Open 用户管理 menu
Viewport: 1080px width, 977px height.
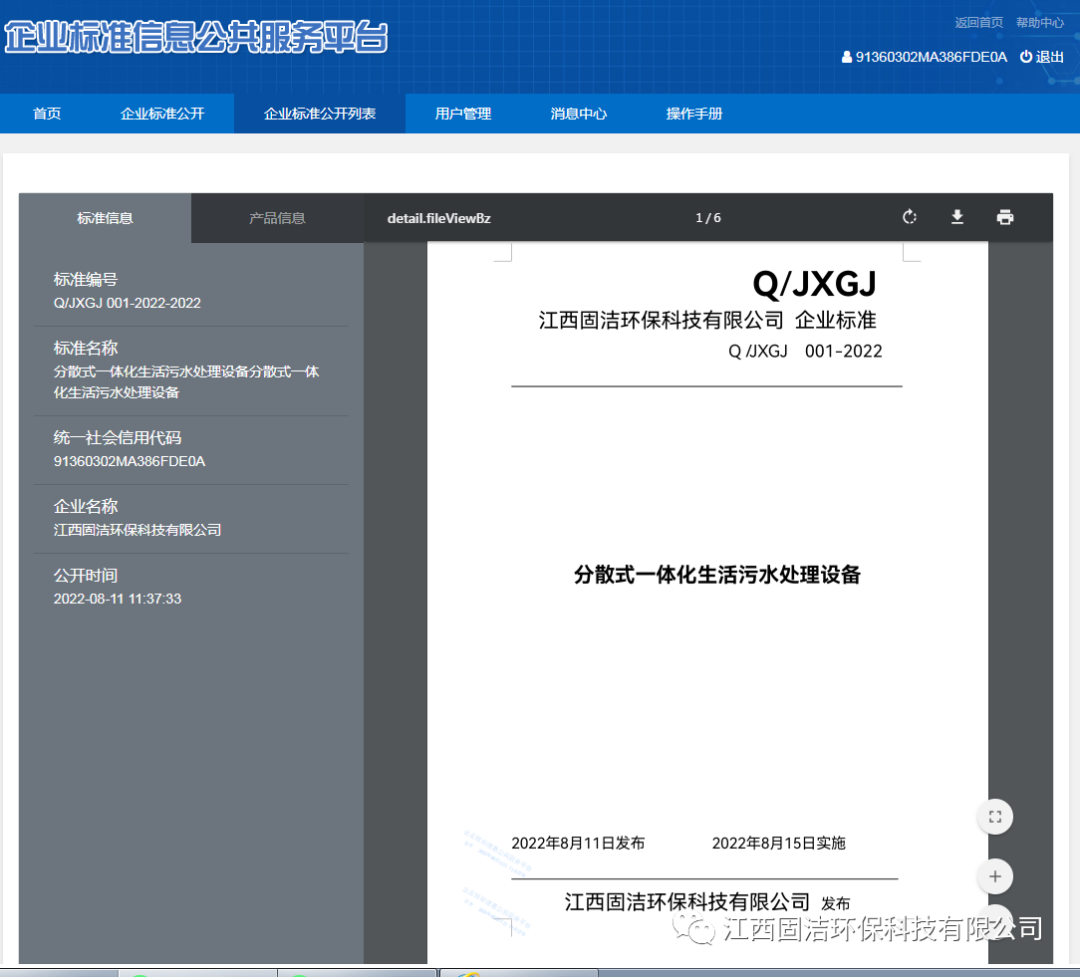tap(463, 114)
